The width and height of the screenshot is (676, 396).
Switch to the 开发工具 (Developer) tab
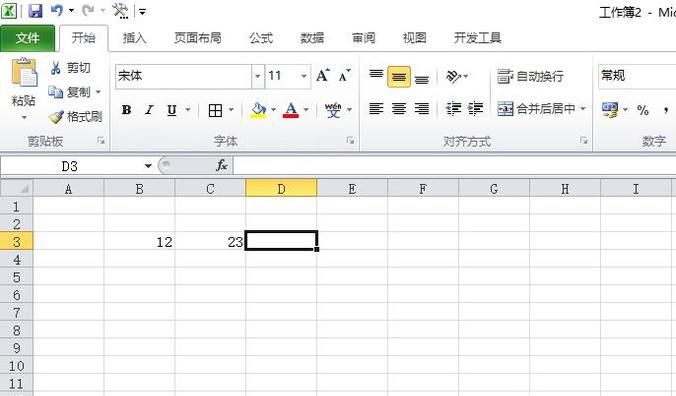(x=478, y=38)
